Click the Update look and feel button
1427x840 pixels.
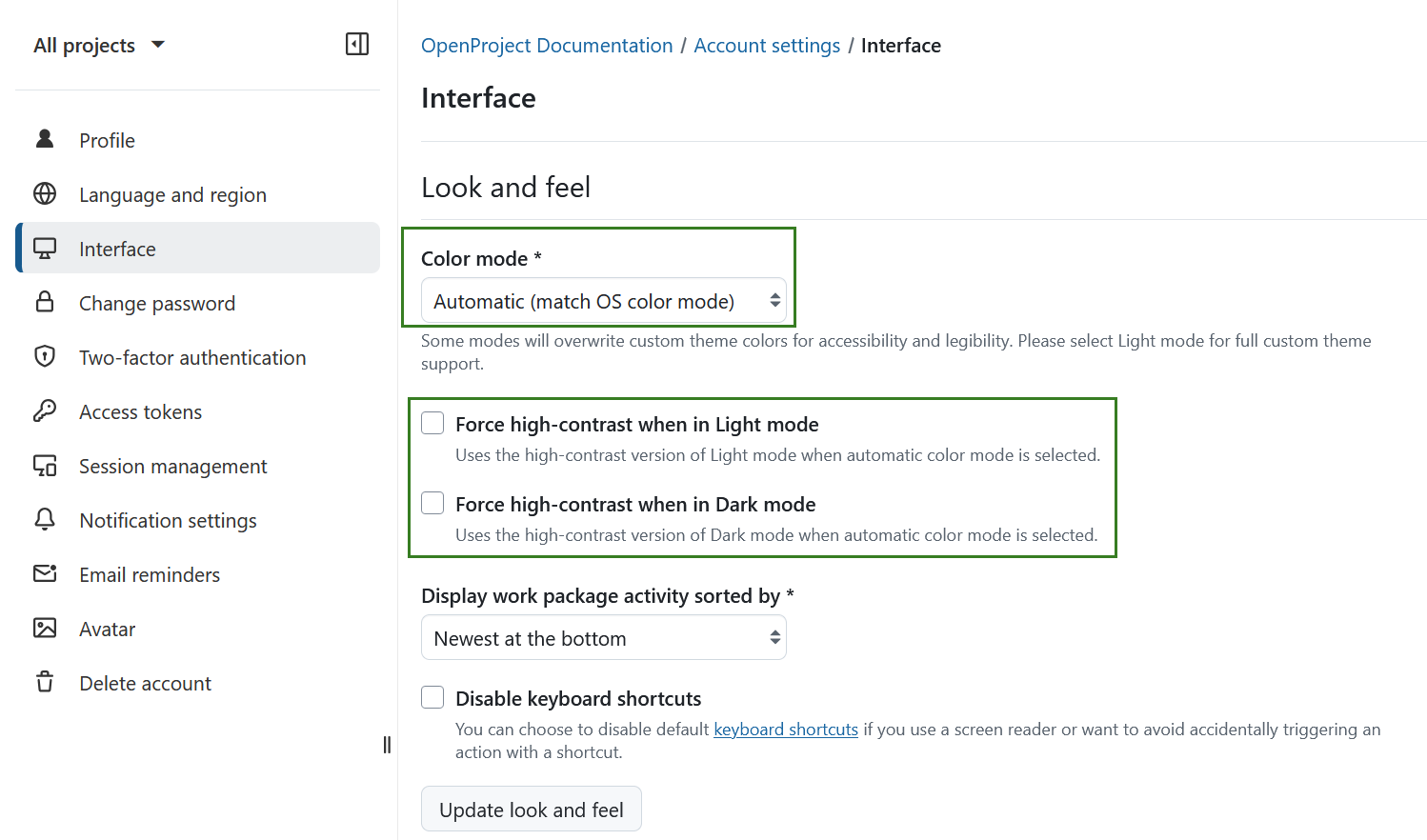point(532,810)
